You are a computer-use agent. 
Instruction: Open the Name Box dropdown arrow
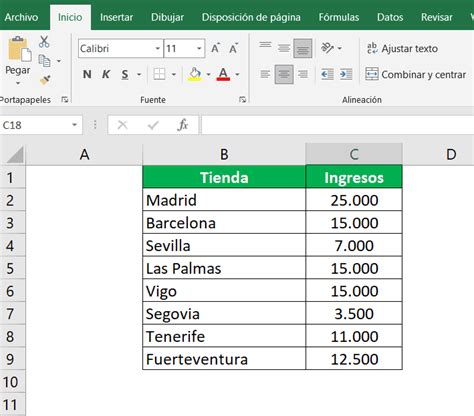(x=74, y=125)
